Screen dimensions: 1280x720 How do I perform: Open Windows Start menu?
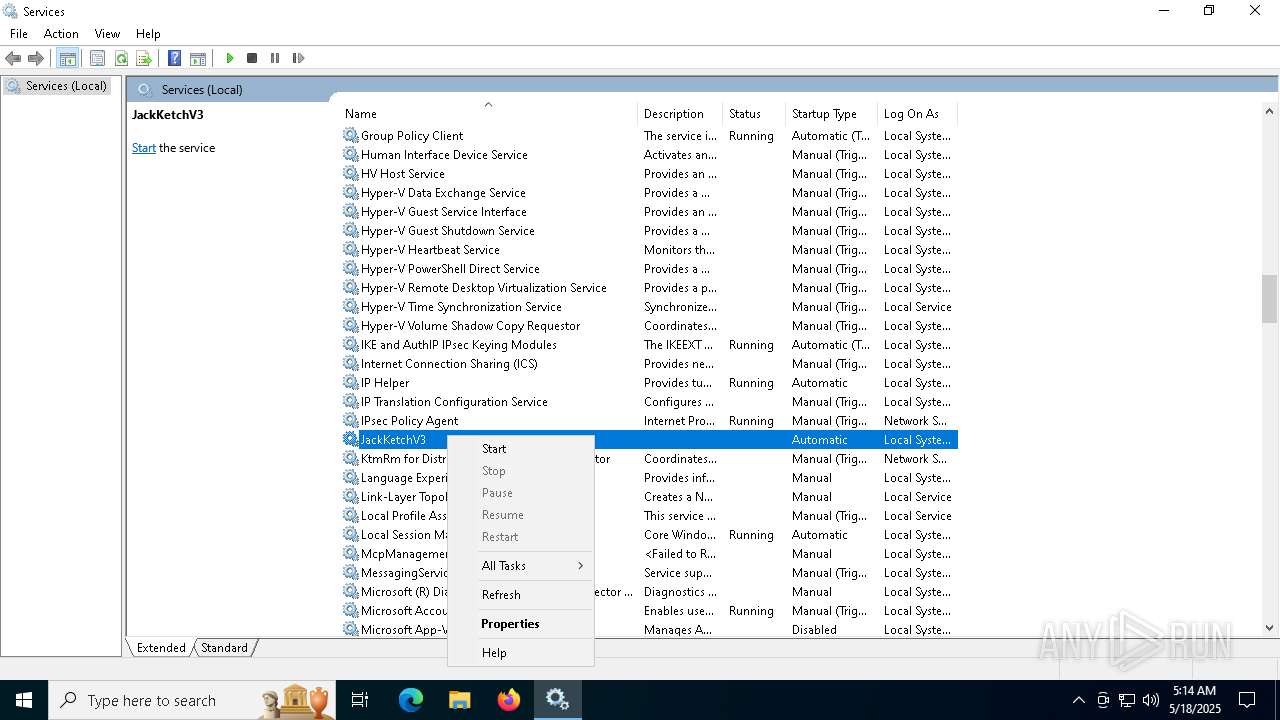[24, 700]
